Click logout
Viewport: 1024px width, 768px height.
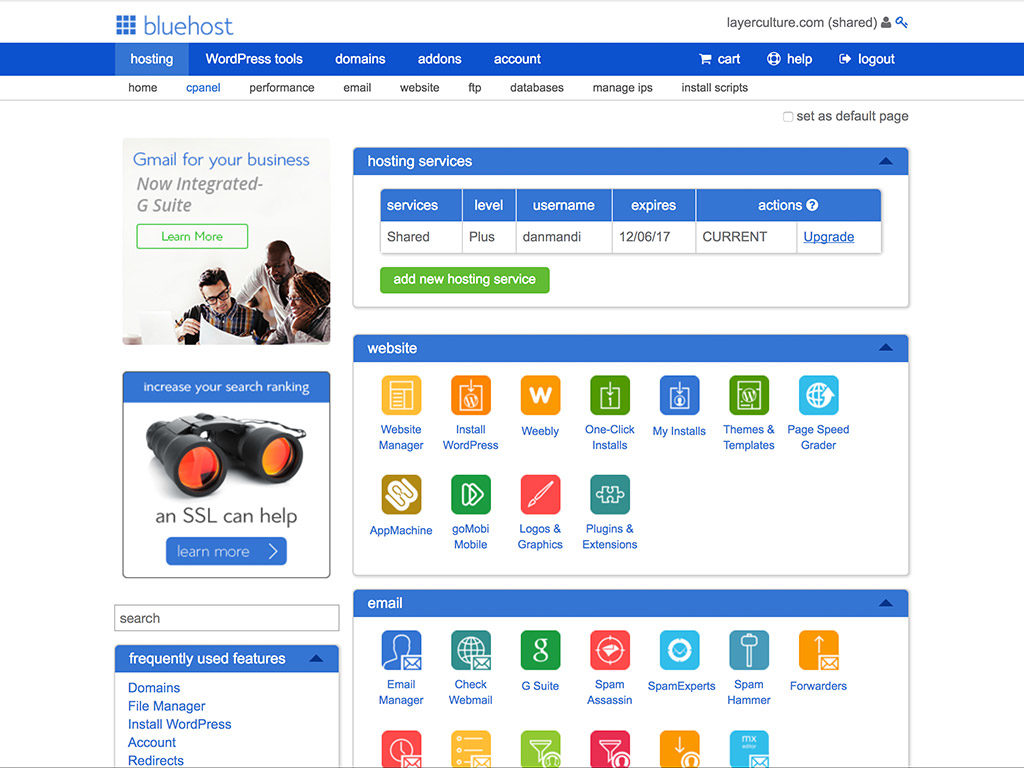(867, 59)
